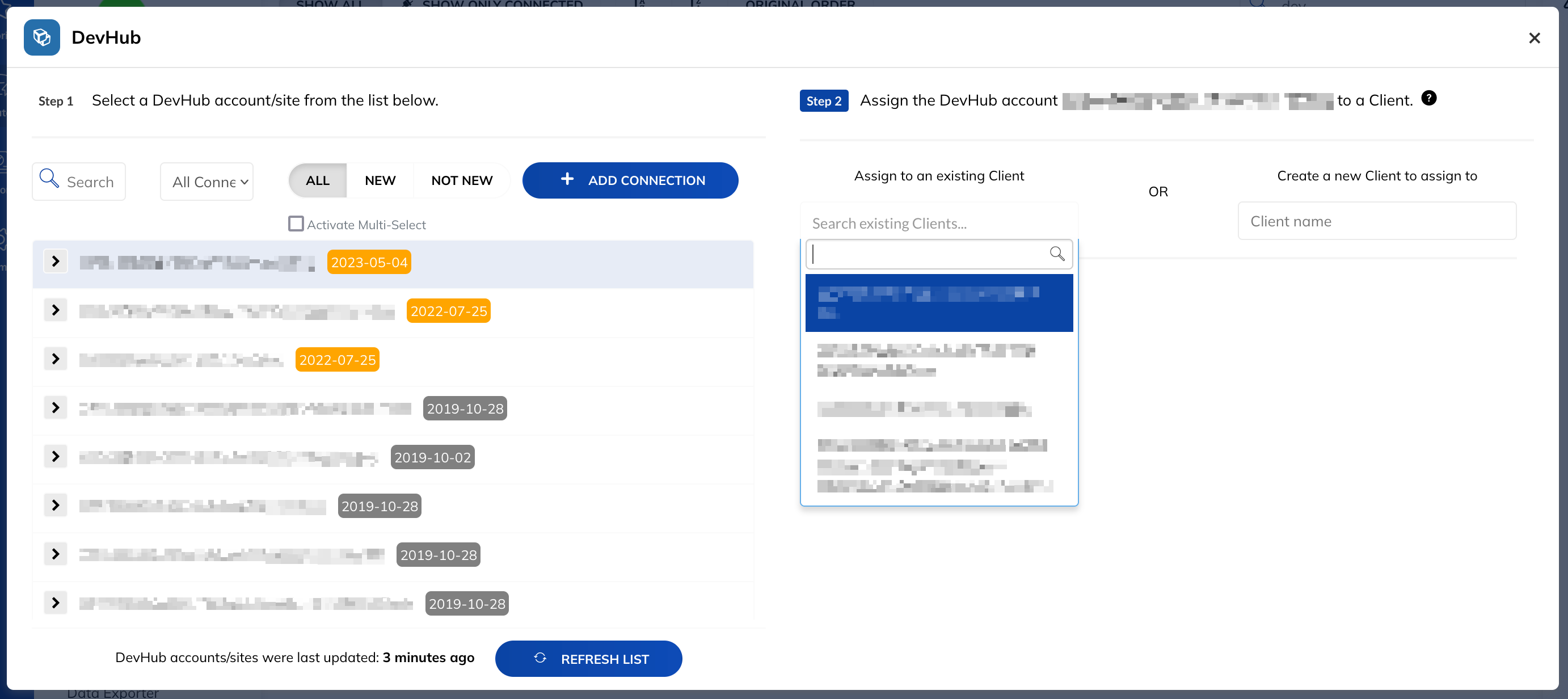This screenshot has width=1568, height=699.
Task: Click the plus icon on ADD CONNECTION
Action: (x=567, y=179)
